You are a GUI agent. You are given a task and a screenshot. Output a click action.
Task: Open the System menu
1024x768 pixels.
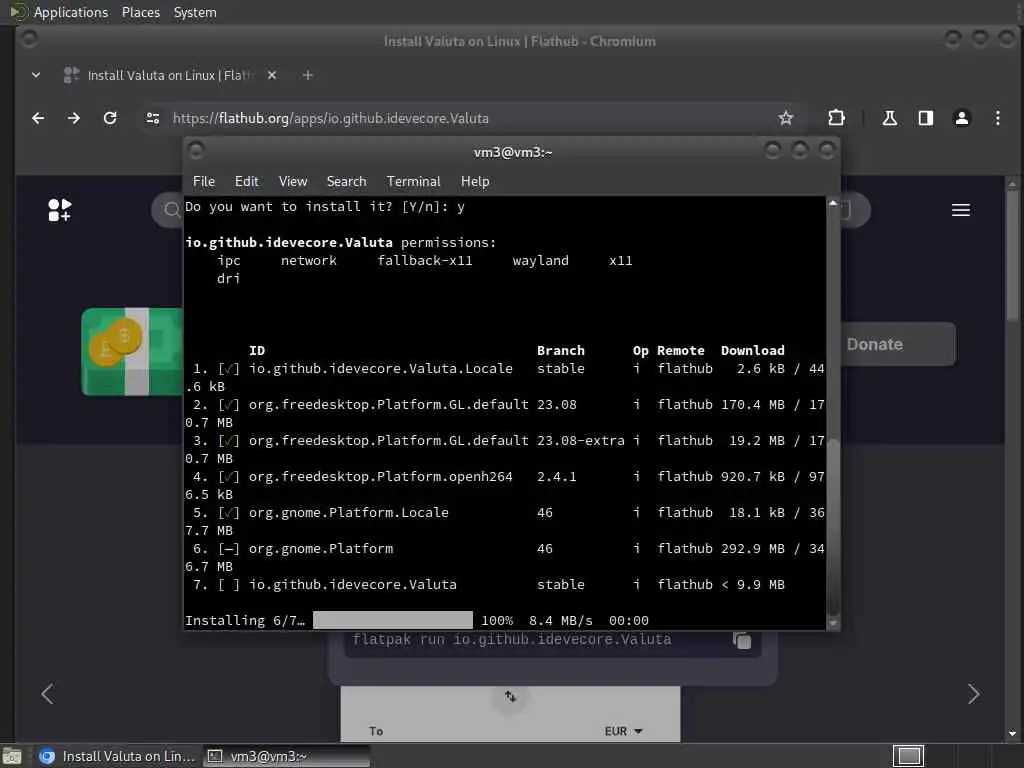(x=195, y=12)
